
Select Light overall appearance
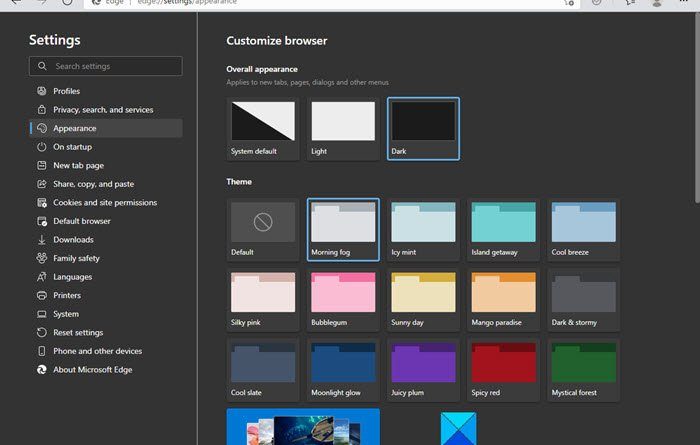point(343,129)
